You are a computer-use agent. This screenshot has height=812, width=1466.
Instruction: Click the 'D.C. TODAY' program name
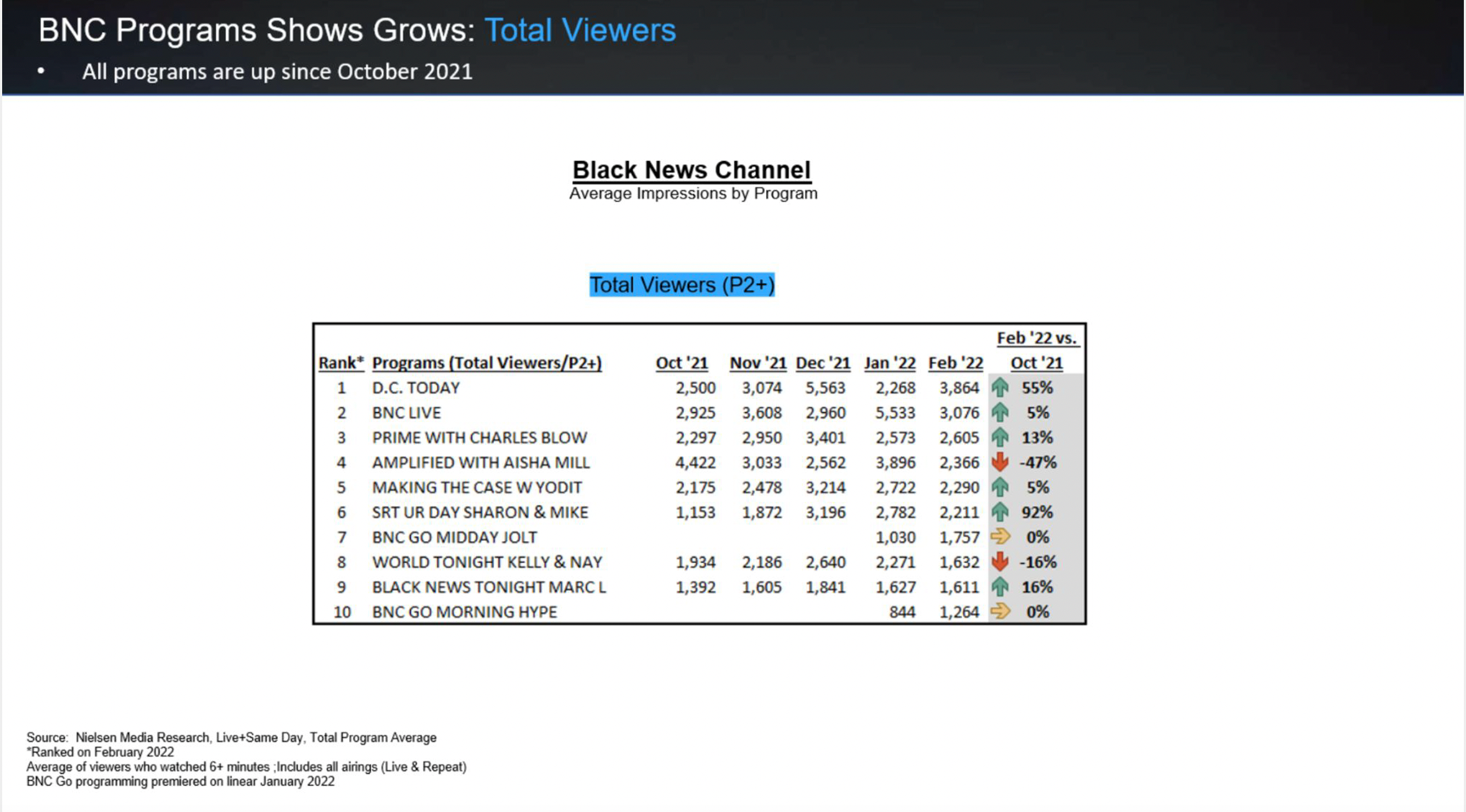point(416,388)
